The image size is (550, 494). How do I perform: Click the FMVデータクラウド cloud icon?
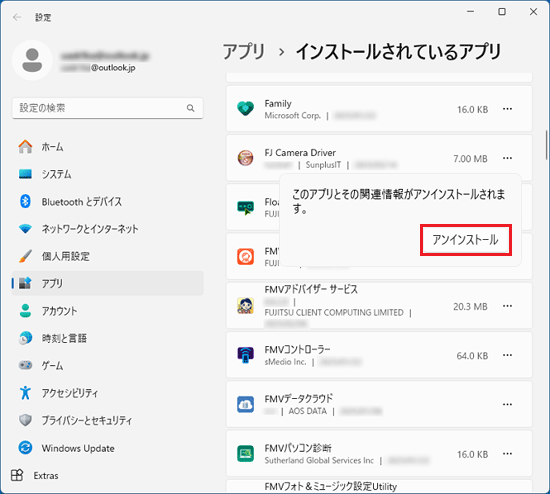245,404
